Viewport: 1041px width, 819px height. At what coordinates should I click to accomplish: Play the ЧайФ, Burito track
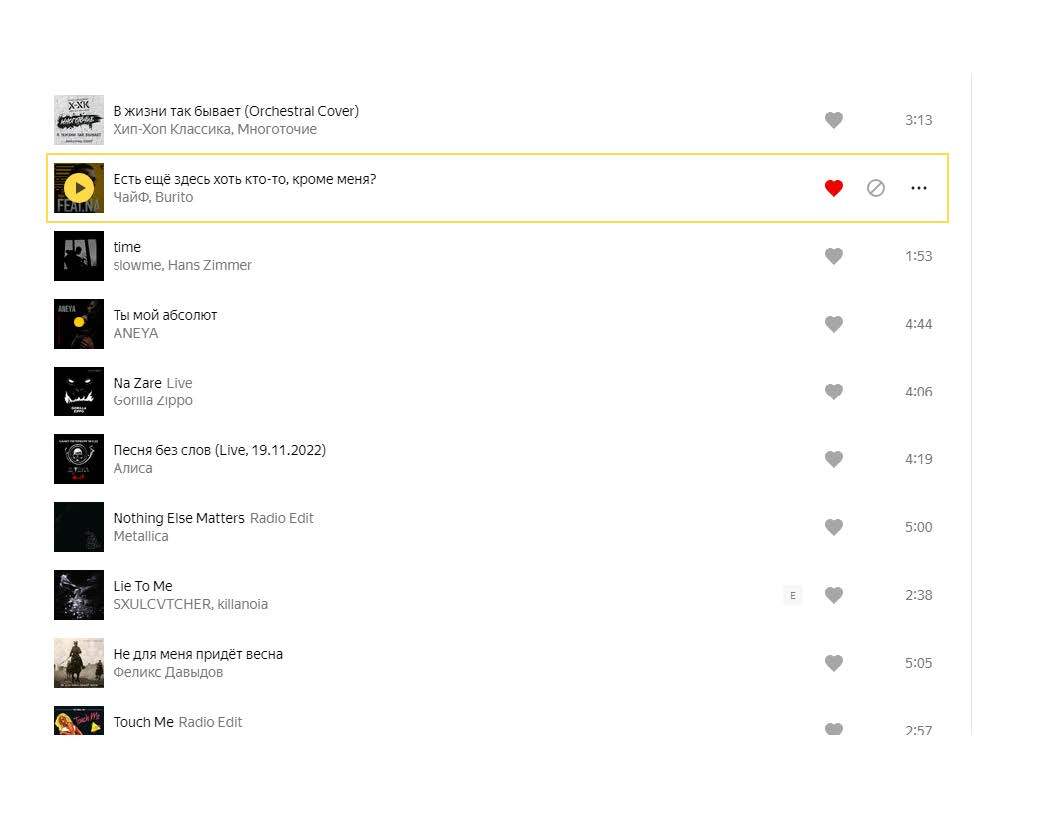79,188
